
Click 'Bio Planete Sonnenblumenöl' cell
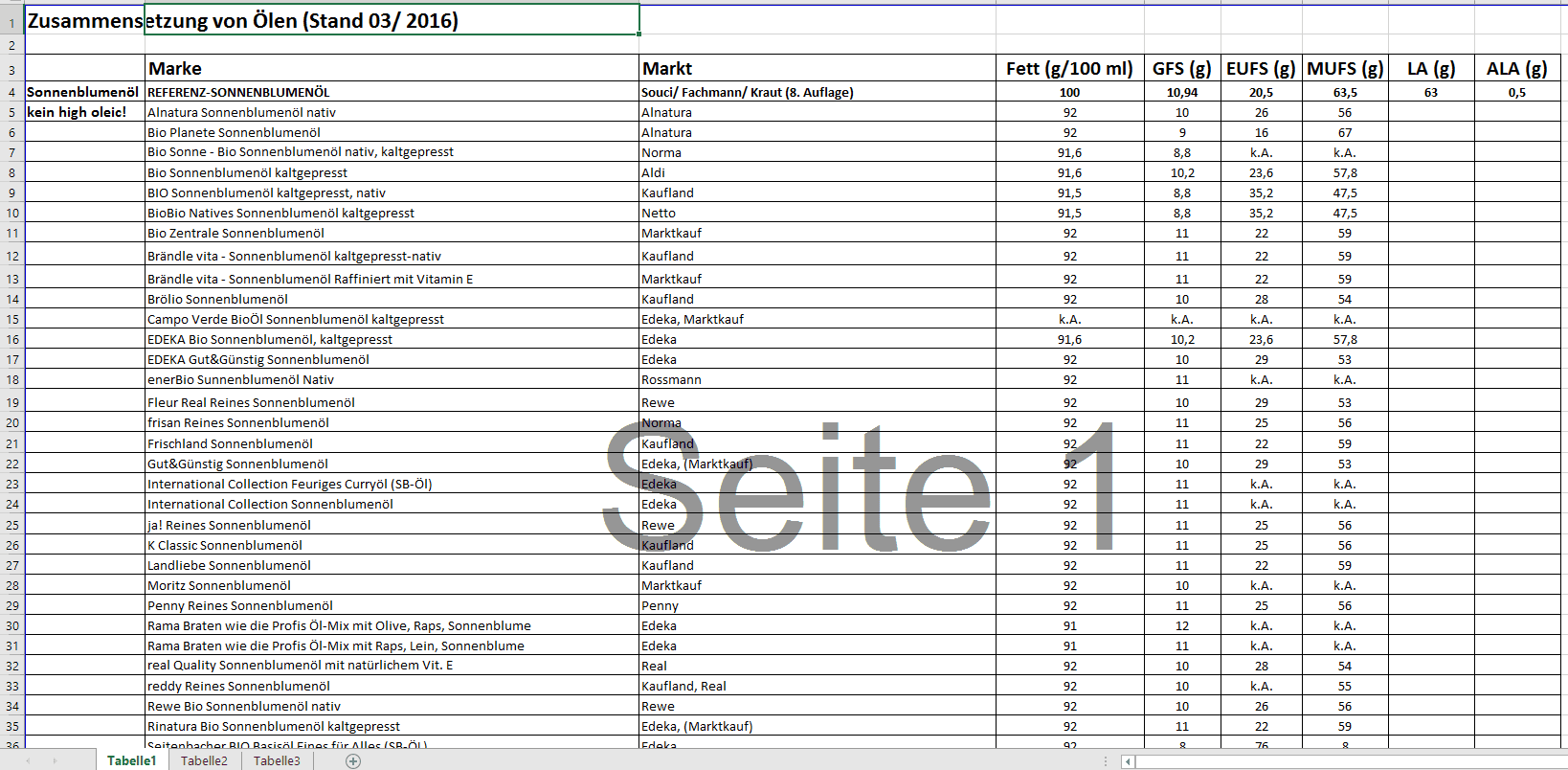[392, 132]
